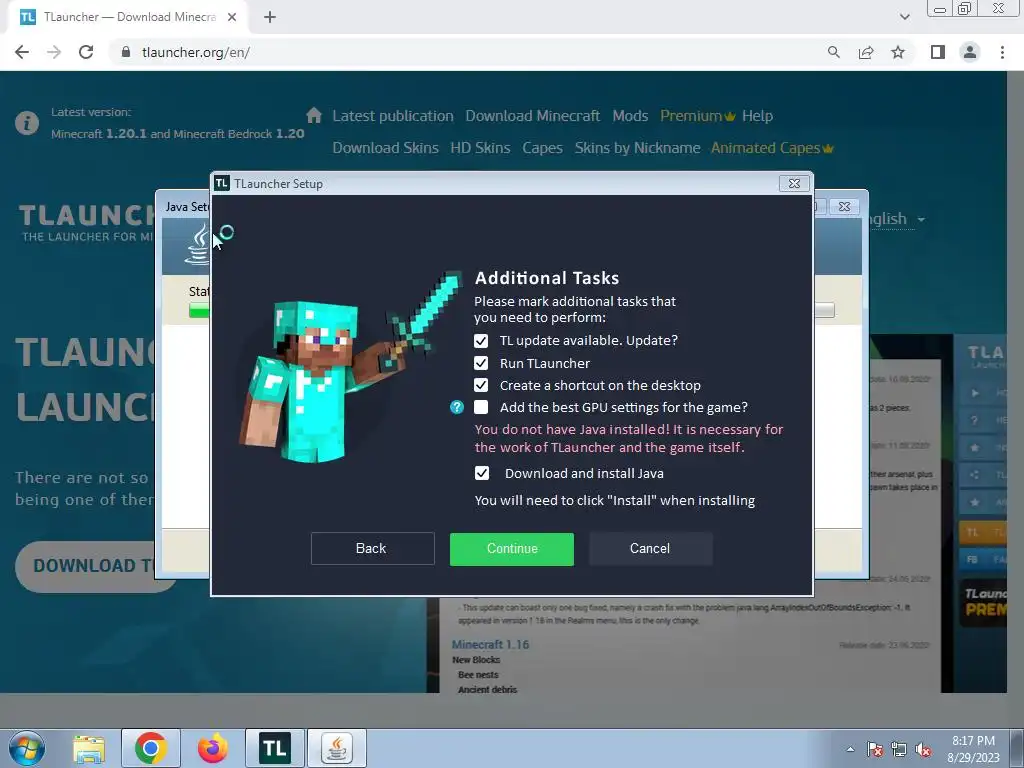The width and height of the screenshot is (1024, 768).
Task: Show hidden tray icons arrow
Action: (x=850, y=749)
